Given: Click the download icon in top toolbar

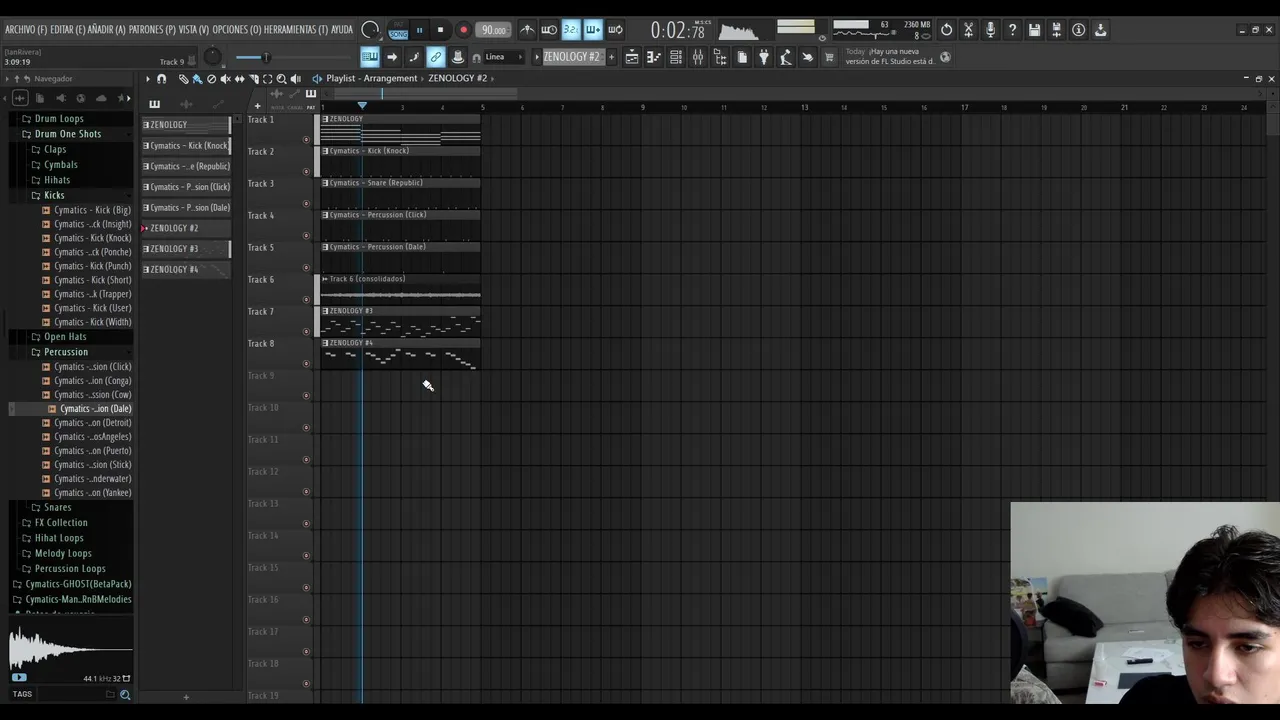Looking at the screenshot, I should pos(1100,30).
